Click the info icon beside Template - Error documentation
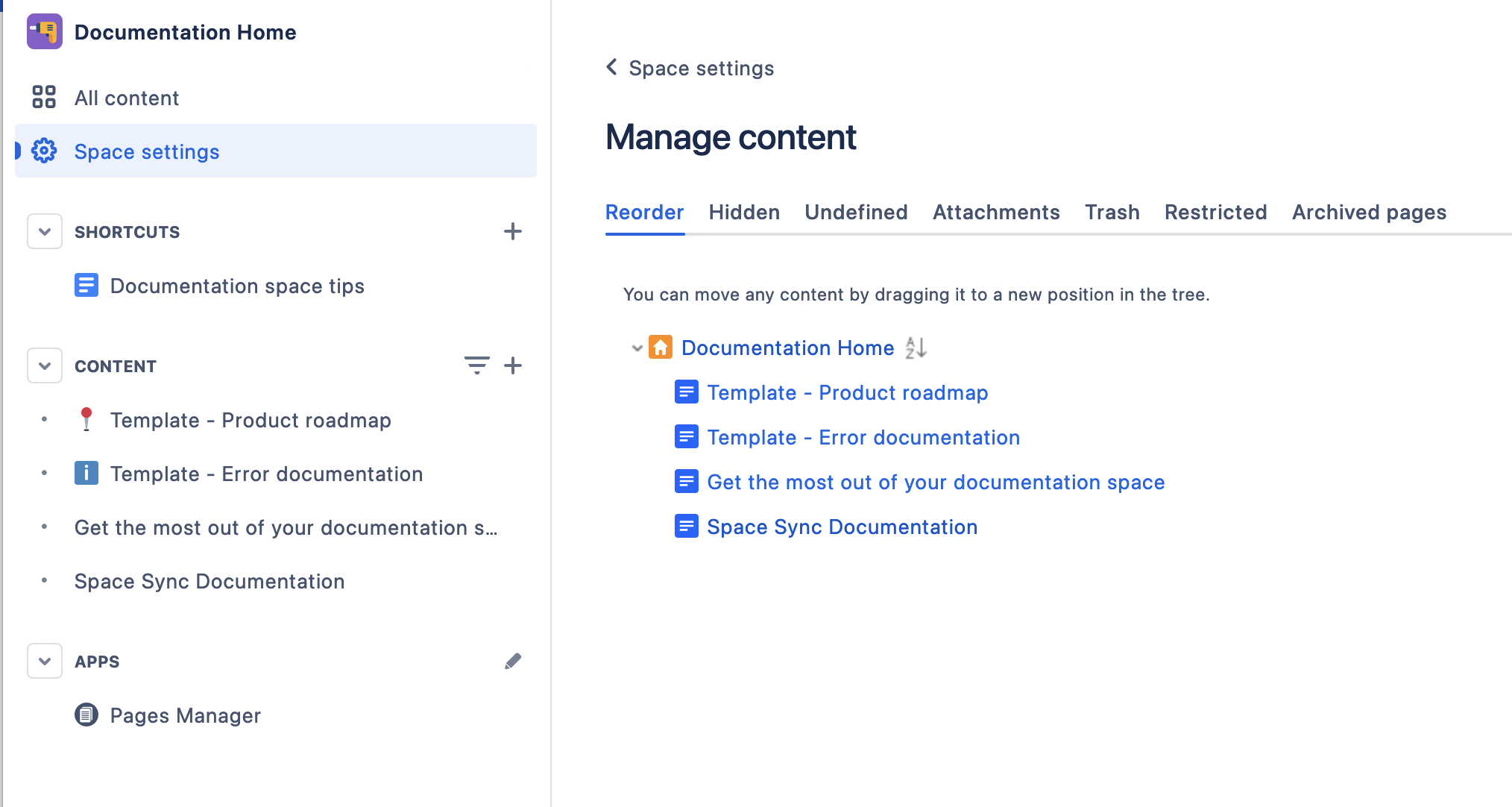Viewport: 1512px width, 807px height. click(86, 473)
